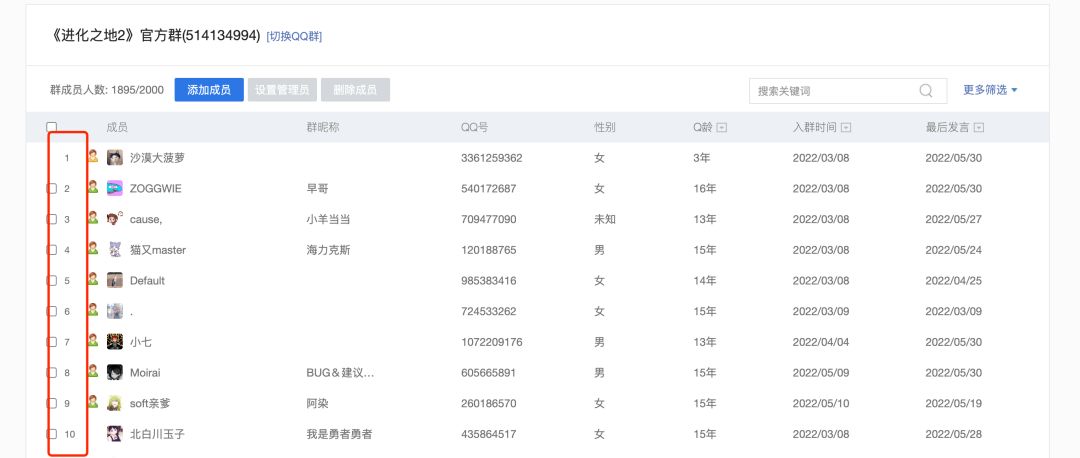The height and width of the screenshot is (458, 1080).
Task: Click the admin badge icon beside soft亲爹
Action: coord(93,402)
